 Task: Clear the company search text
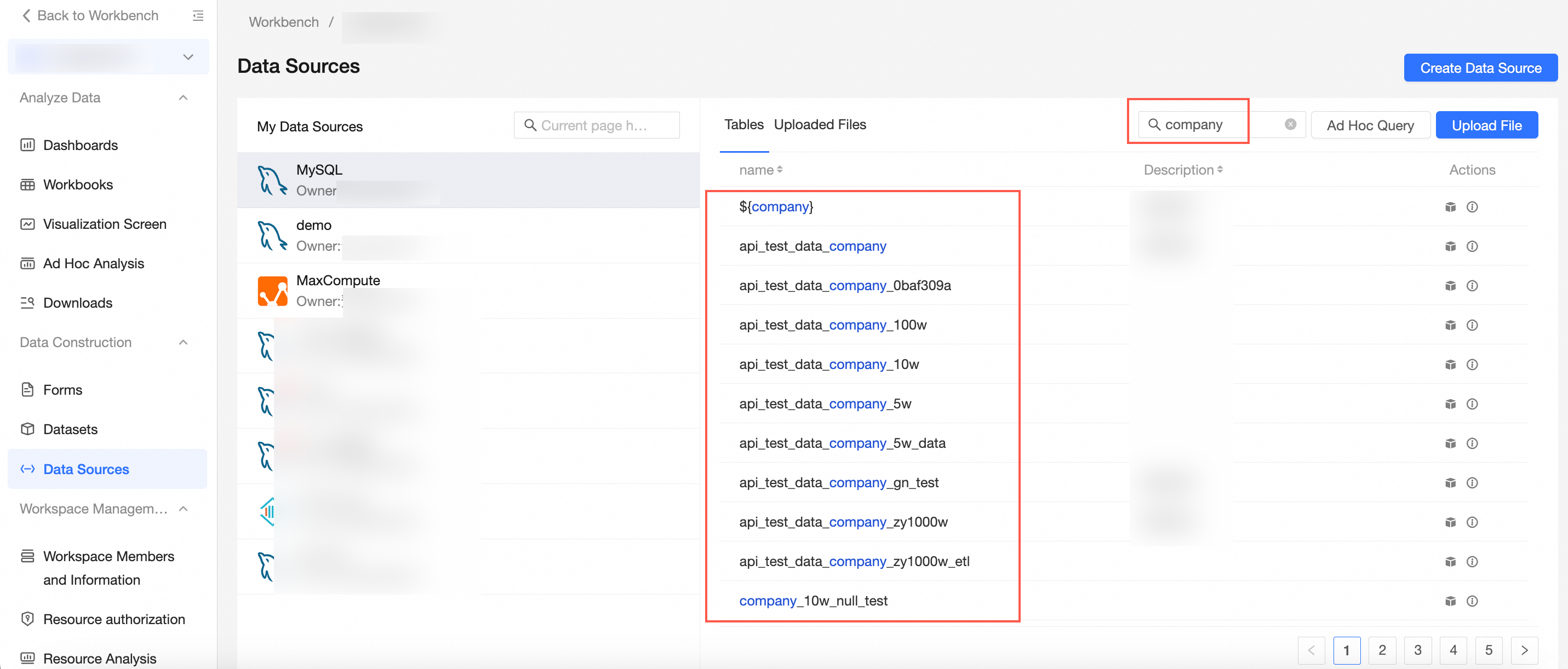click(1290, 125)
